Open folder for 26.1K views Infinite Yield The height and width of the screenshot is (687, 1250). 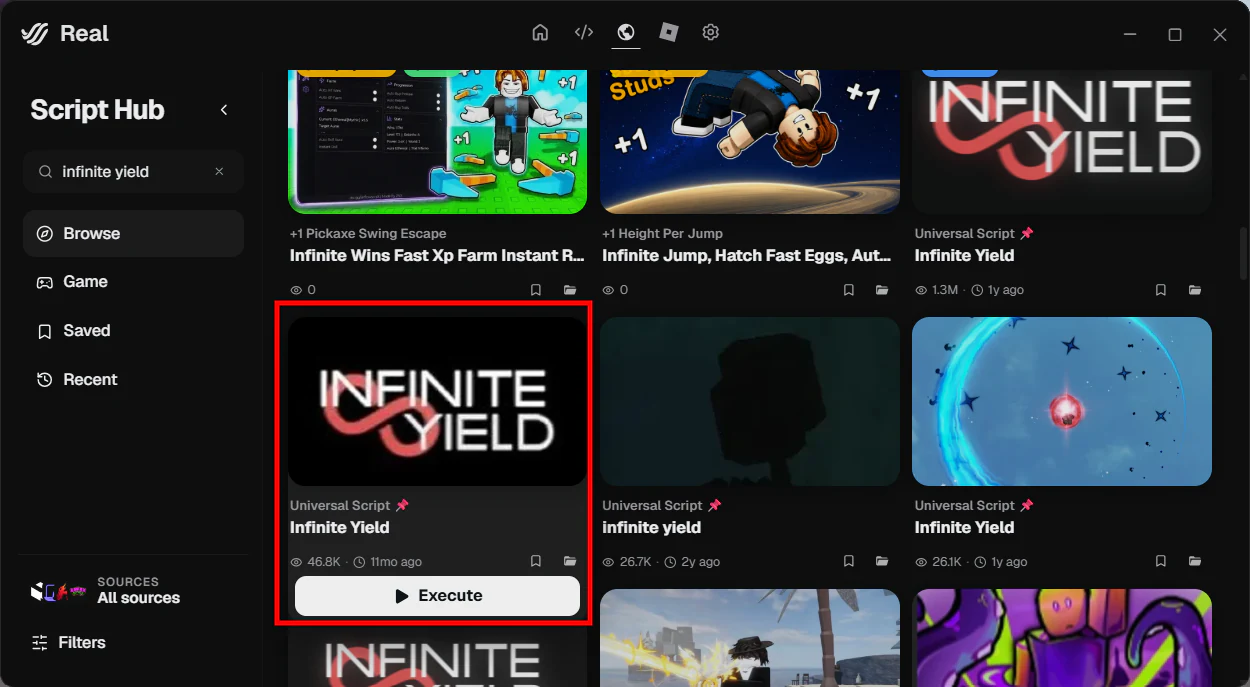1195,562
